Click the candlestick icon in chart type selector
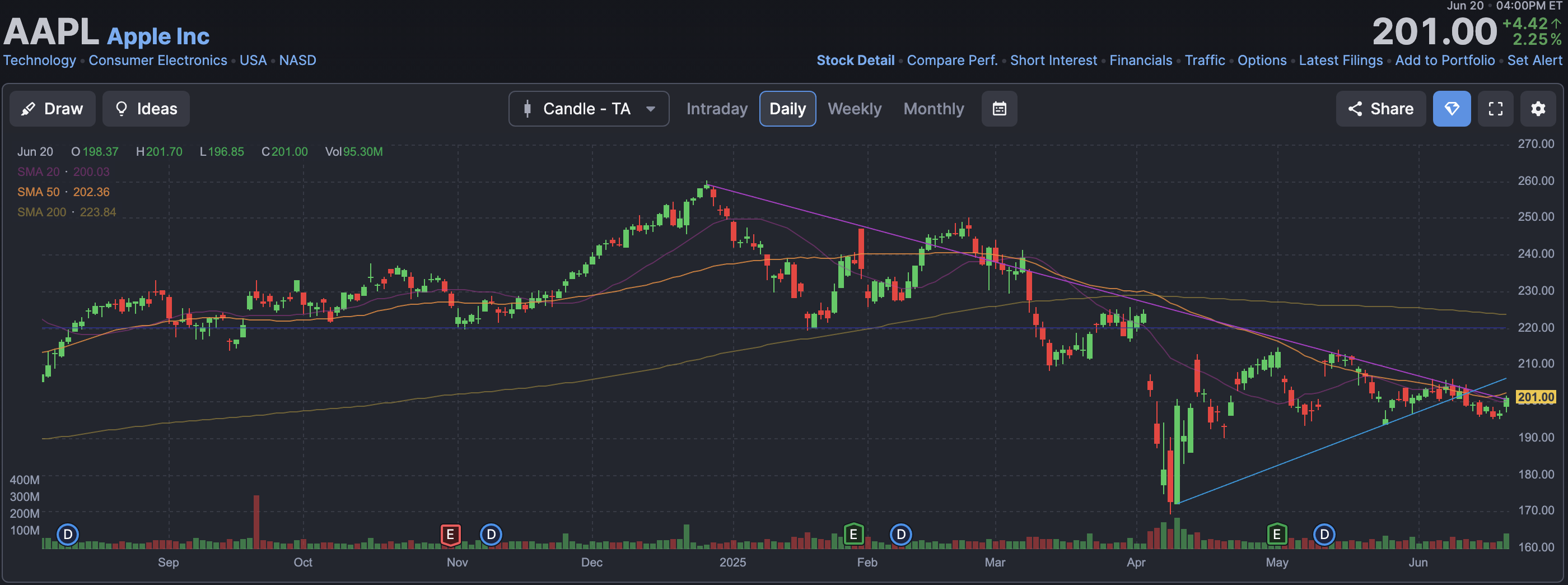 point(527,109)
